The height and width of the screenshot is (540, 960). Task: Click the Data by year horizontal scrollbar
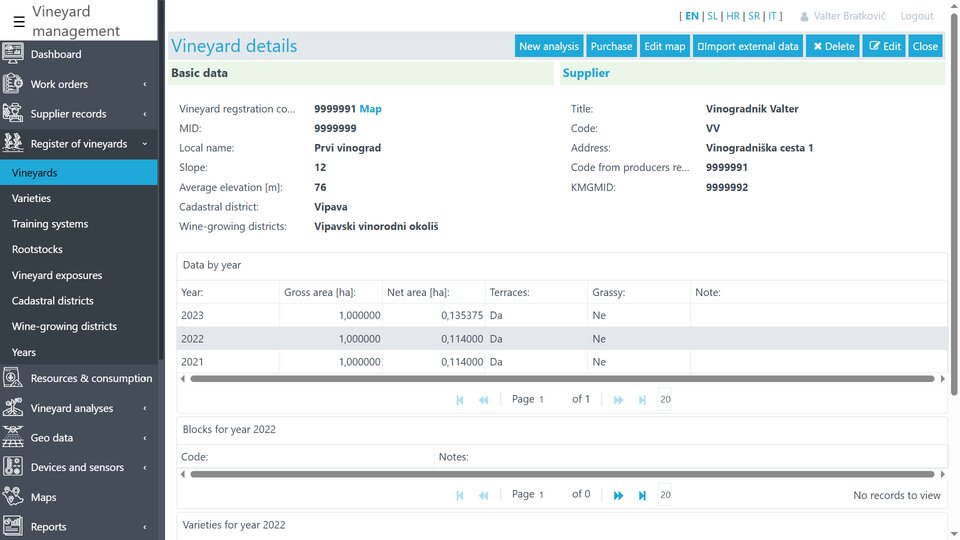(561, 379)
